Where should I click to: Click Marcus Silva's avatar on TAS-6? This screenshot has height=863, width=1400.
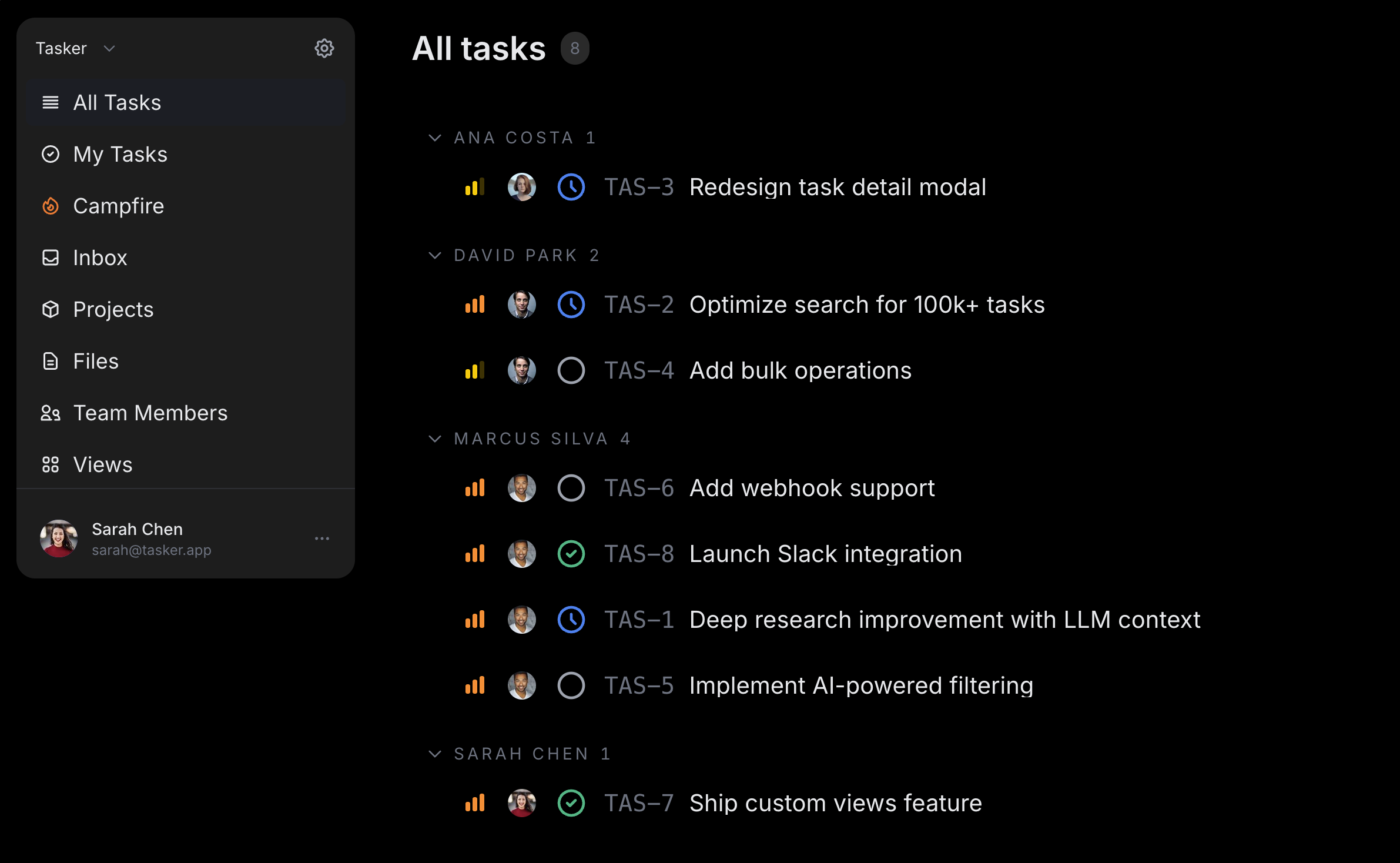pyautogui.click(x=522, y=488)
